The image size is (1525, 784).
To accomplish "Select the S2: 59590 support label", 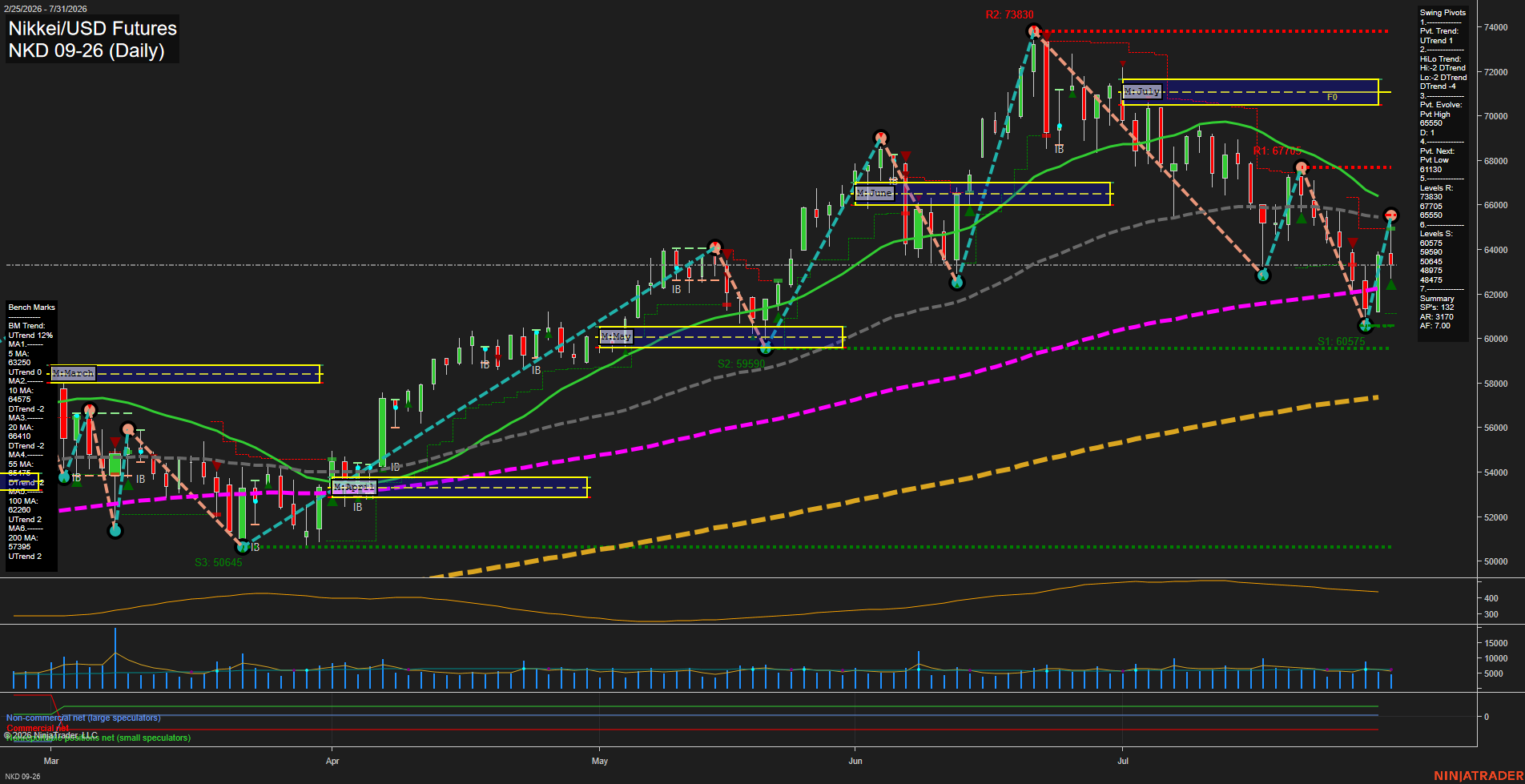I will pos(741,364).
